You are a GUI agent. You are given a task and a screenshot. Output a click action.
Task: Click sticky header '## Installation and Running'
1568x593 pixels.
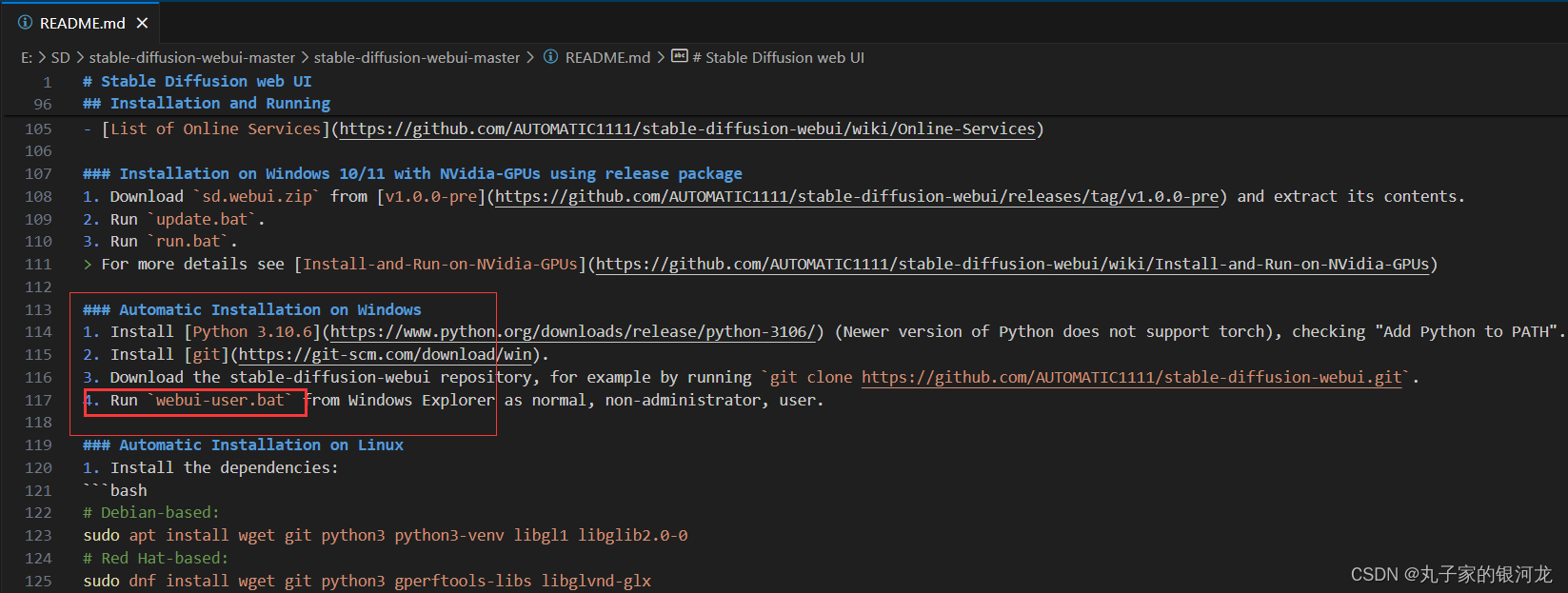207,104
